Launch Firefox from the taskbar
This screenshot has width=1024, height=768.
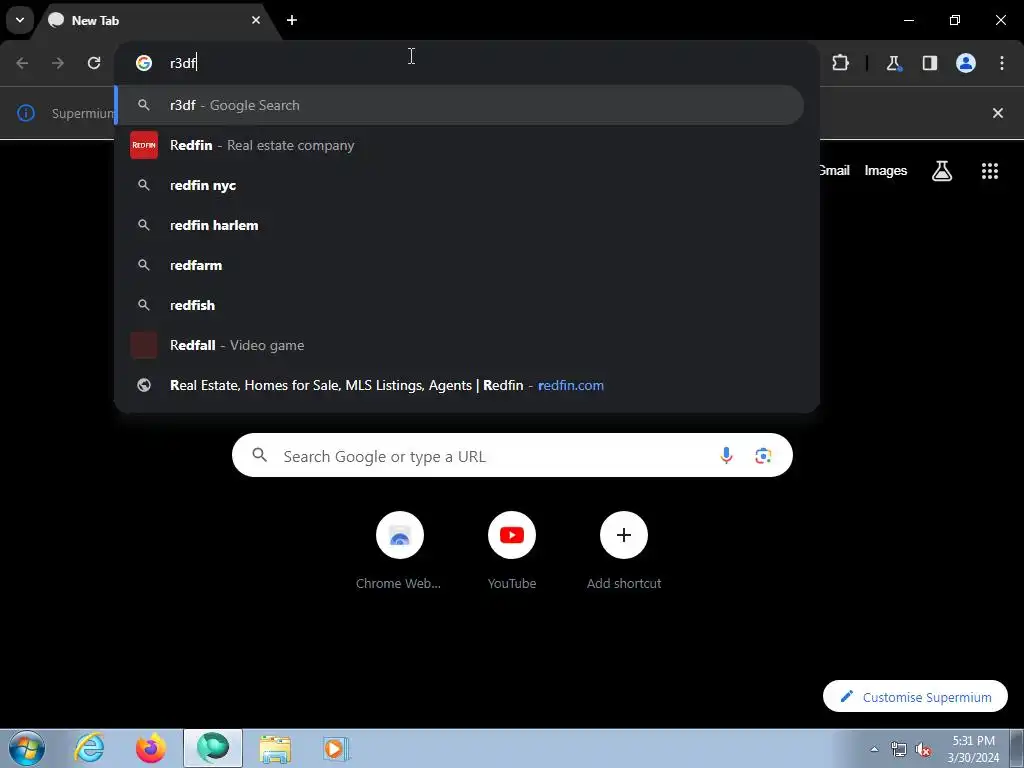pyautogui.click(x=150, y=748)
